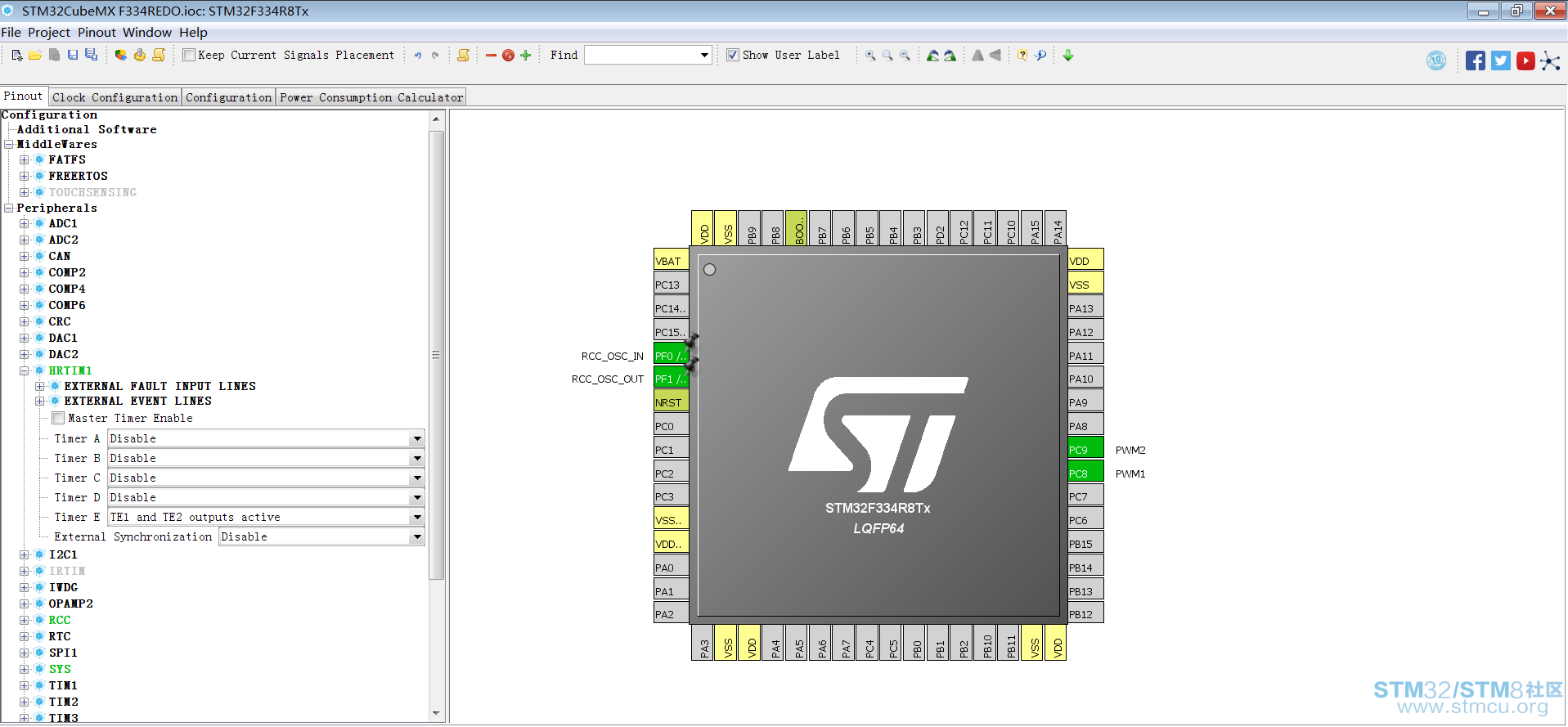
Task: Open the Window menu
Action: pyautogui.click(x=147, y=33)
